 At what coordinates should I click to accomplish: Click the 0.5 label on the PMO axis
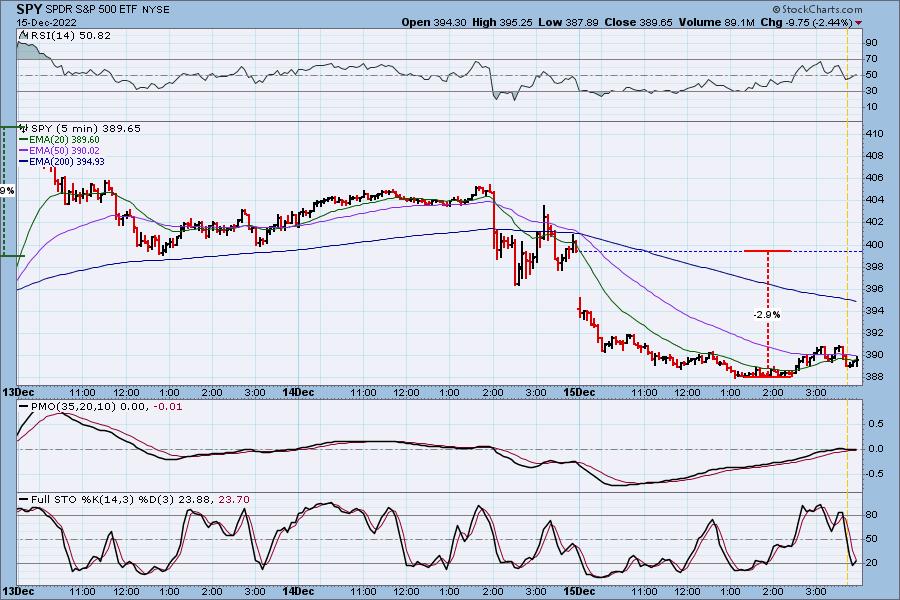(876, 424)
